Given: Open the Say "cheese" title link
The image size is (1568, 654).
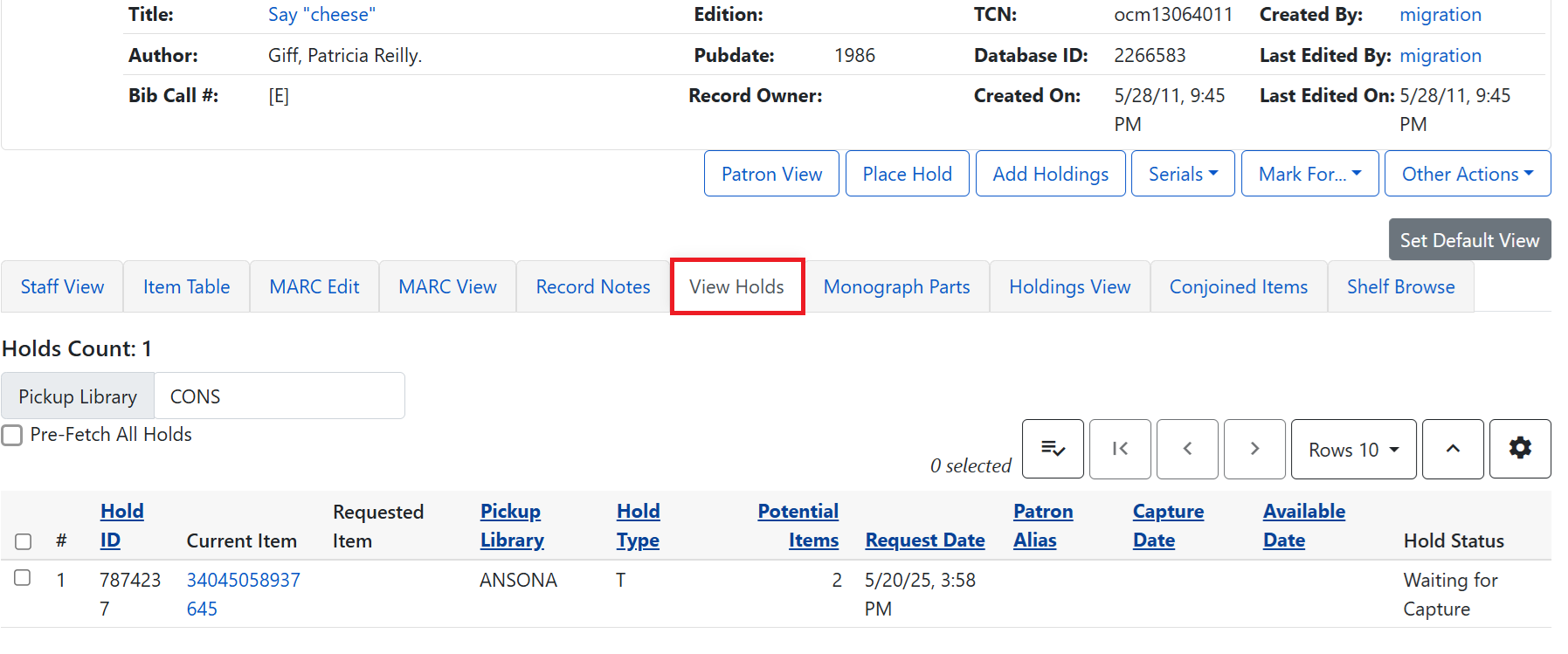Looking at the screenshot, I should pyautogui.click(x=321, y=15).
